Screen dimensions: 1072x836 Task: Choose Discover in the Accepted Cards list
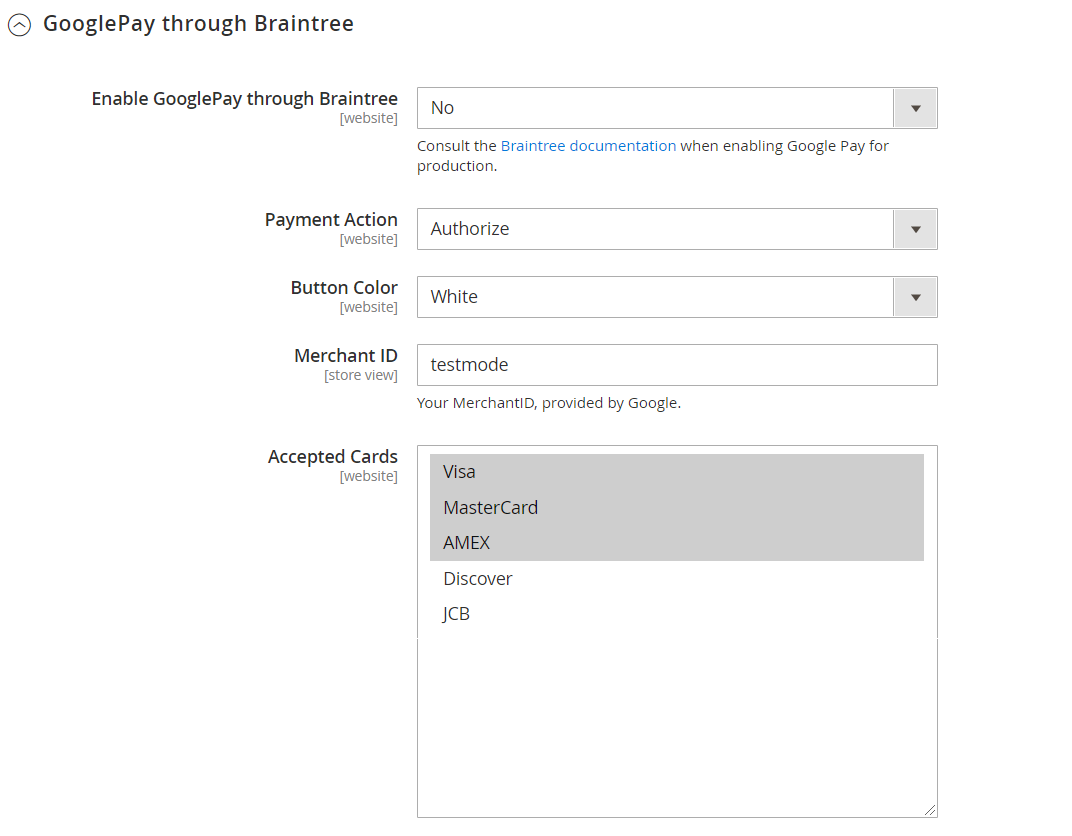[x=677, y=578]
